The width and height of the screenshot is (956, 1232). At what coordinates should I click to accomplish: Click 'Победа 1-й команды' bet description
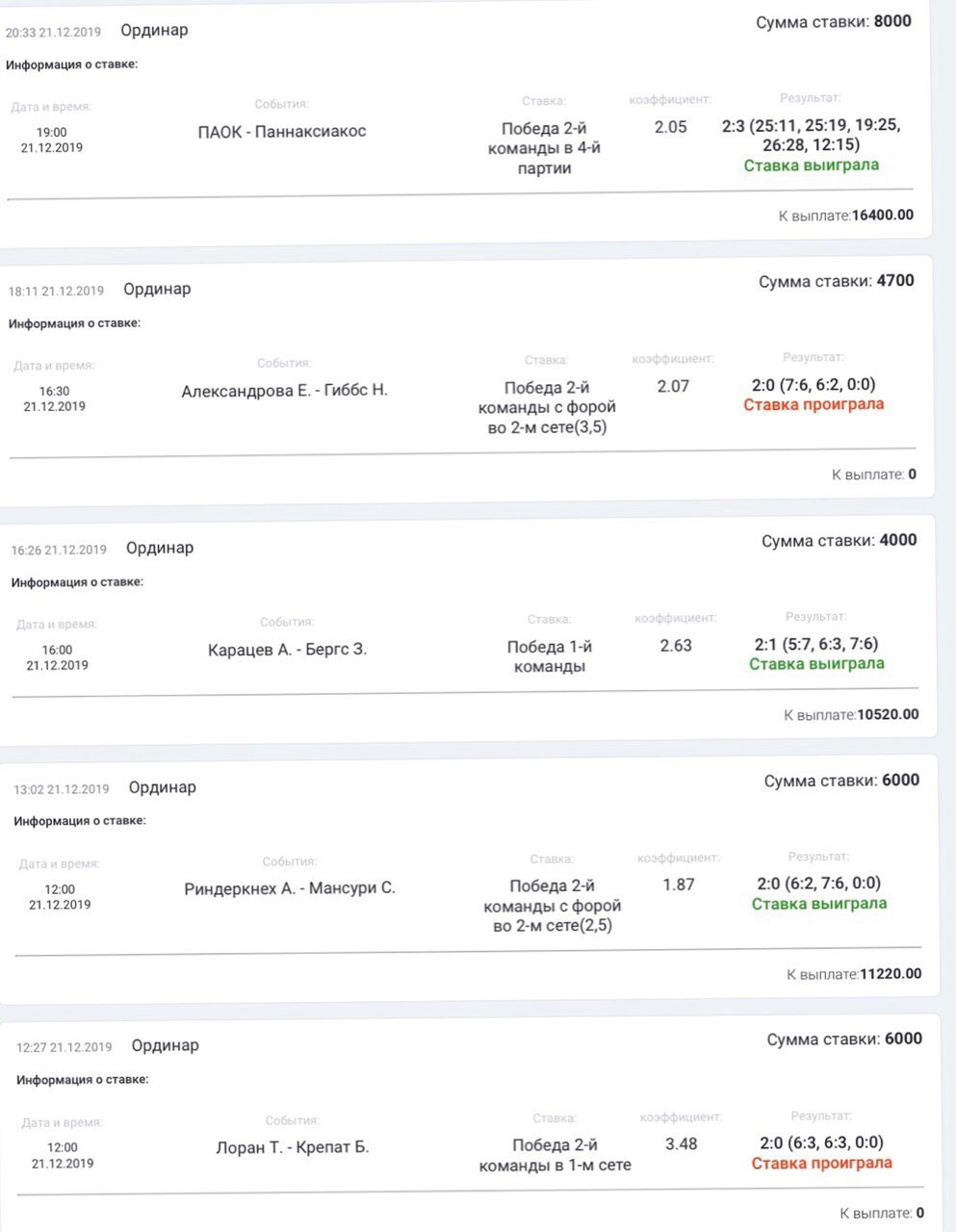(547, 656)
